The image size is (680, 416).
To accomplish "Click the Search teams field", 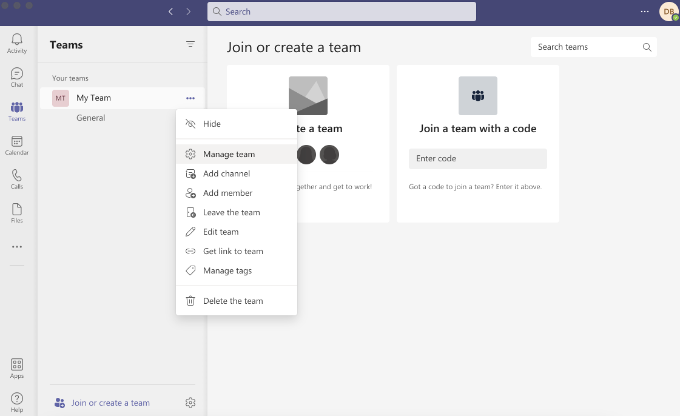I will 594,47.
